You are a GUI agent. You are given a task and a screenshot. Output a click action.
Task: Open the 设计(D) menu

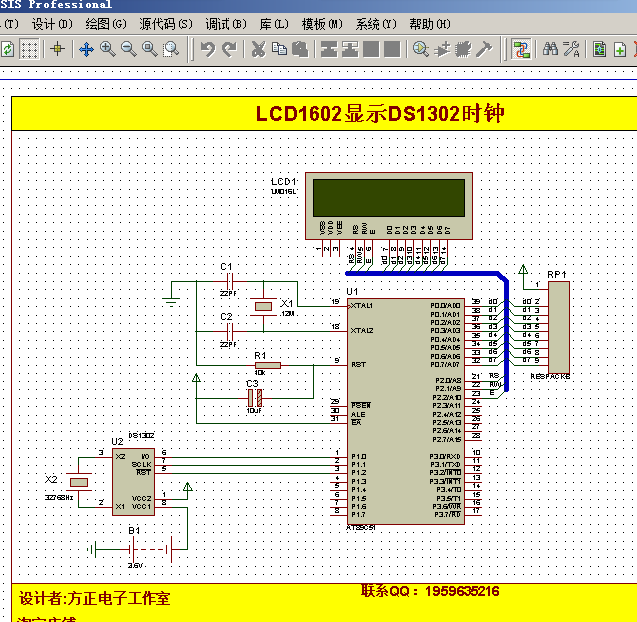[x=52, y=24]
